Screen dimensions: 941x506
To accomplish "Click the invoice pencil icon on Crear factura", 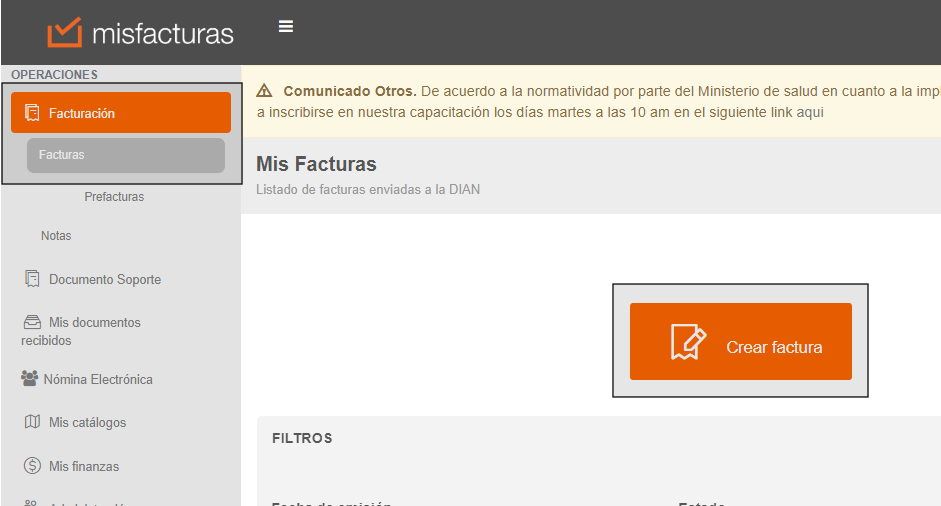I will tap(688, 342).
